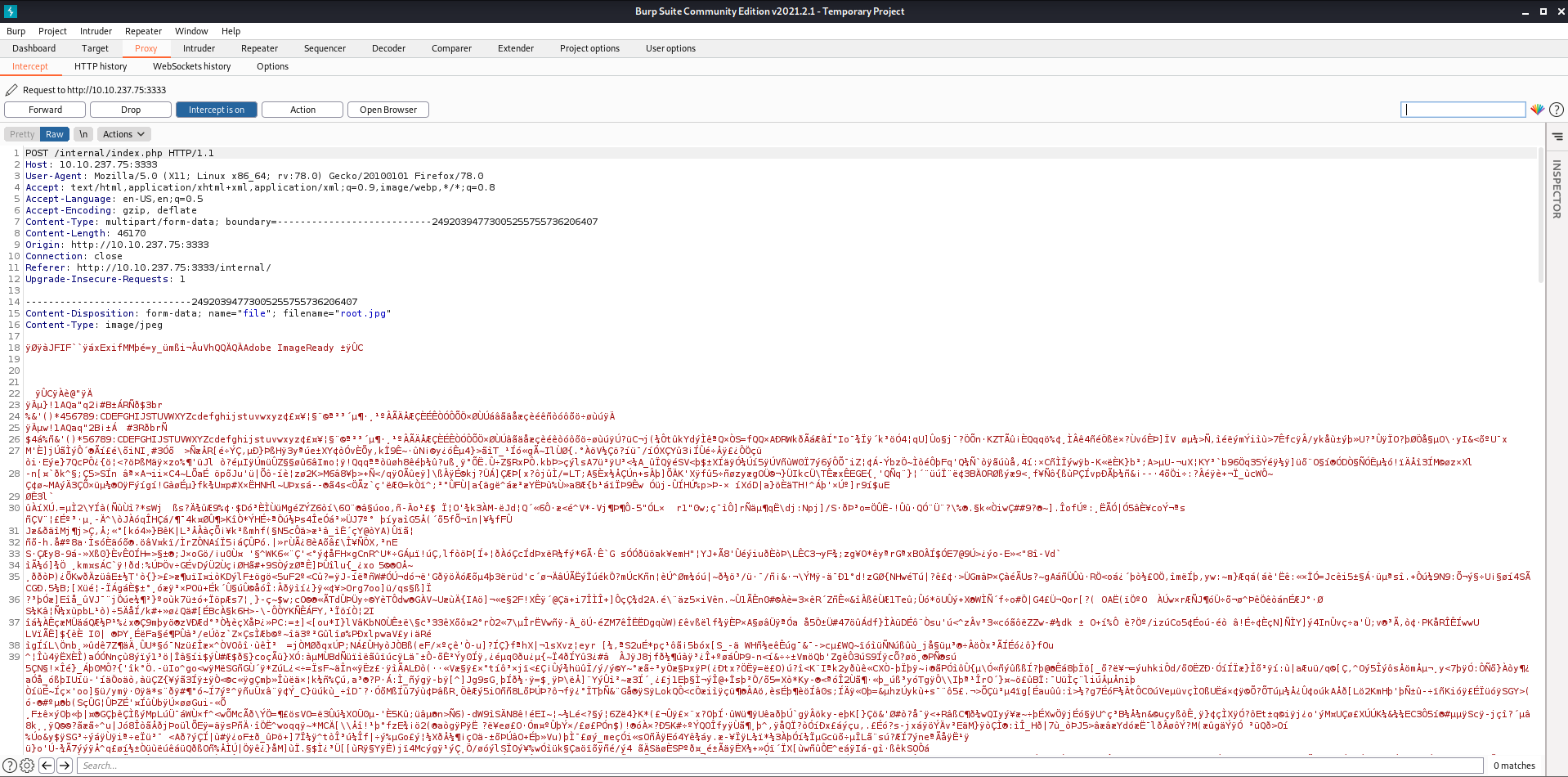Drop the intercepted request
The height and width of the screenshot is (777, 1568).
point(131,110)
